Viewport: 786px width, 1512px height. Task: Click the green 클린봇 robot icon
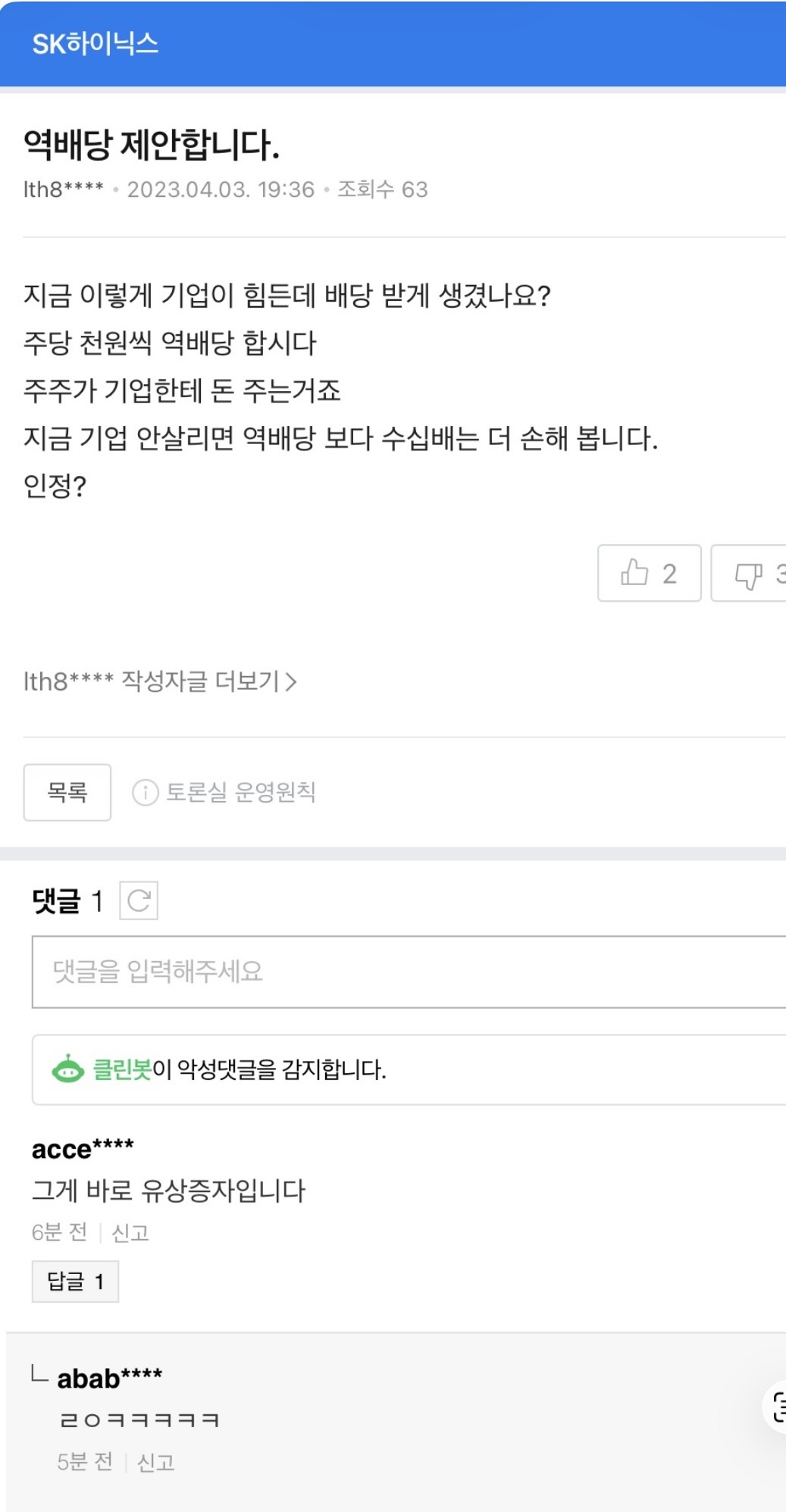point(68,1069)
